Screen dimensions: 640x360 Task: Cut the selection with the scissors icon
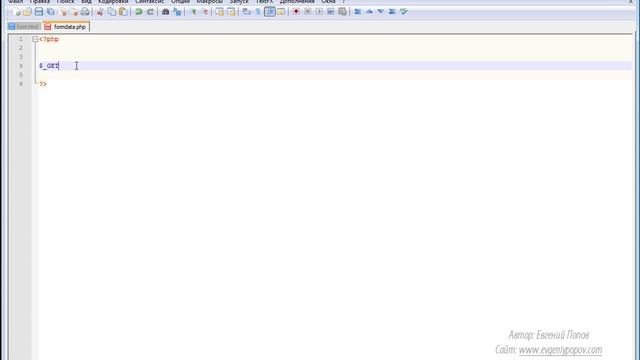100,12
